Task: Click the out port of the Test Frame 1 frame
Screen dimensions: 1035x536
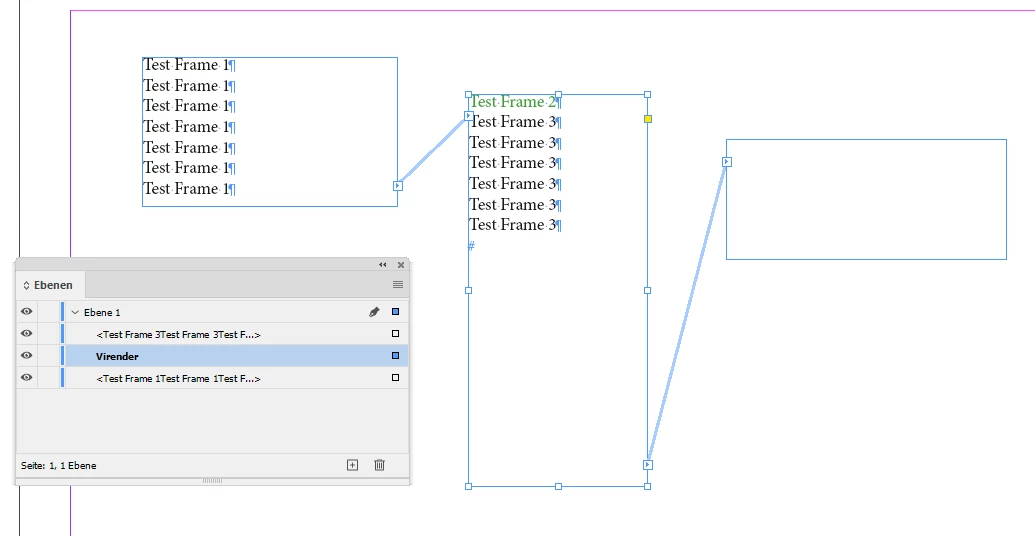Action: pos(397,186)
